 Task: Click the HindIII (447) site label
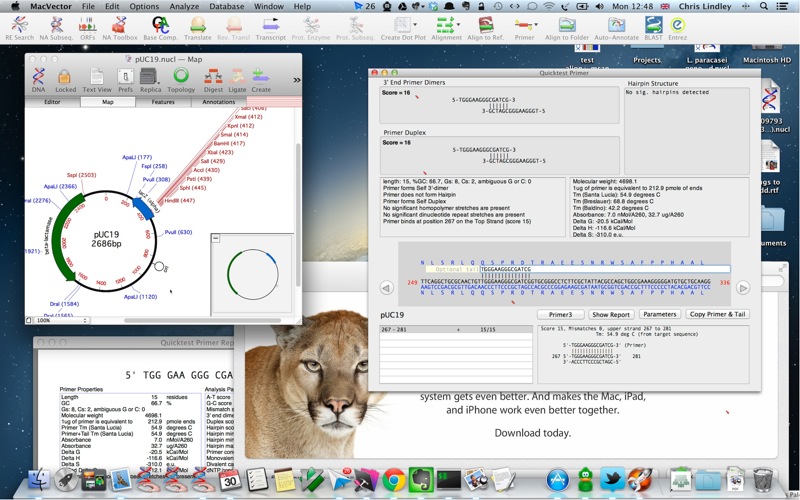[180, 201]
